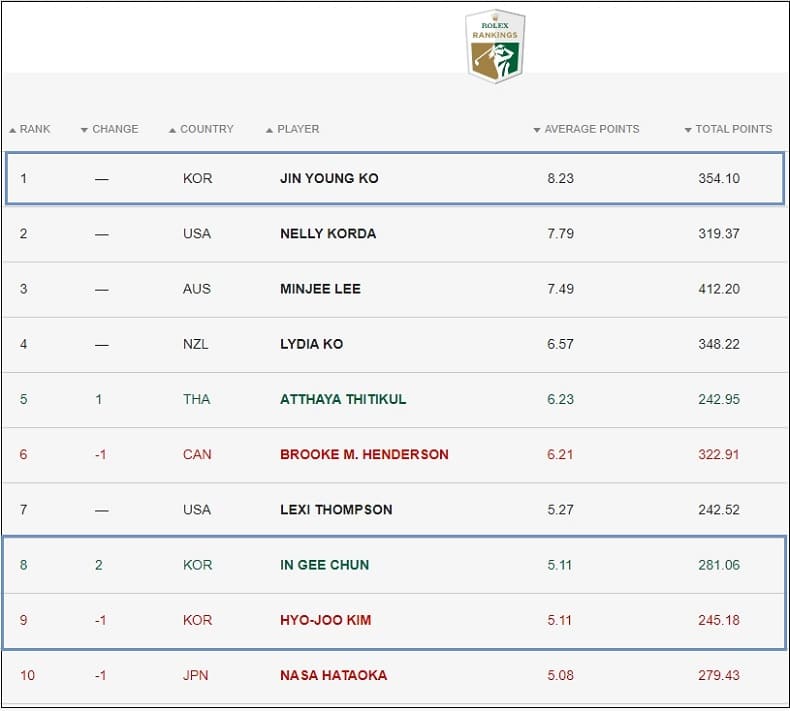790x711 pixels.
Task: Sort by the PLAYER column header
Action: click(x=292, y=129)
